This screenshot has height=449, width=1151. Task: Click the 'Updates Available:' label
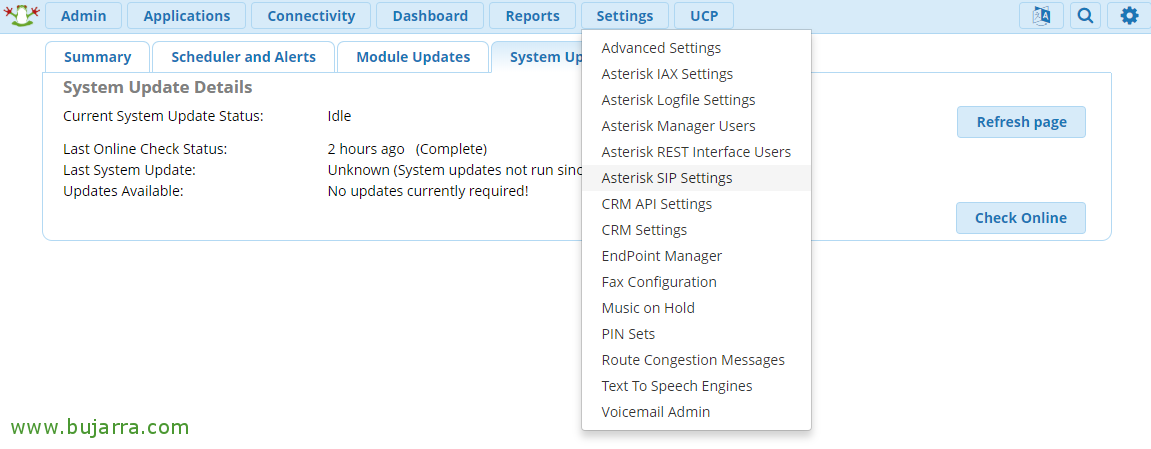coord(123,191)
